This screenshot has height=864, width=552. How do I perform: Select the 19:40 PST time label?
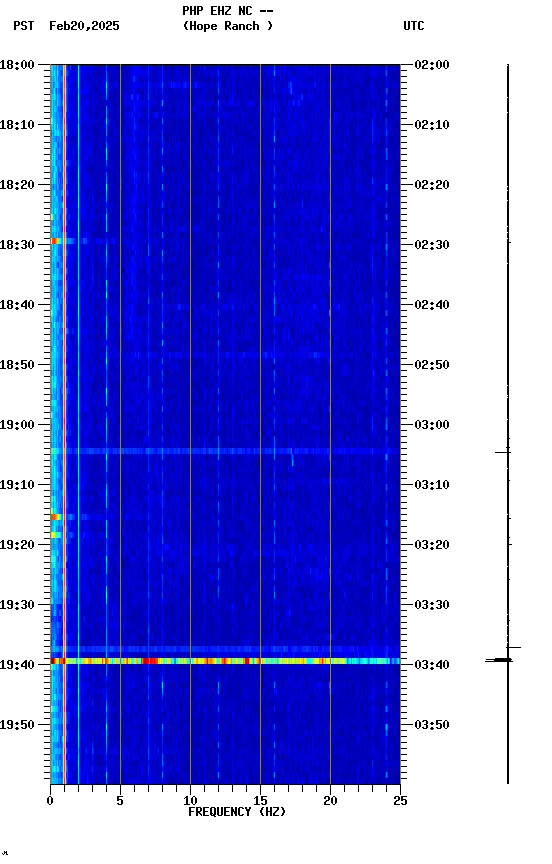click(x=17, y=666)
